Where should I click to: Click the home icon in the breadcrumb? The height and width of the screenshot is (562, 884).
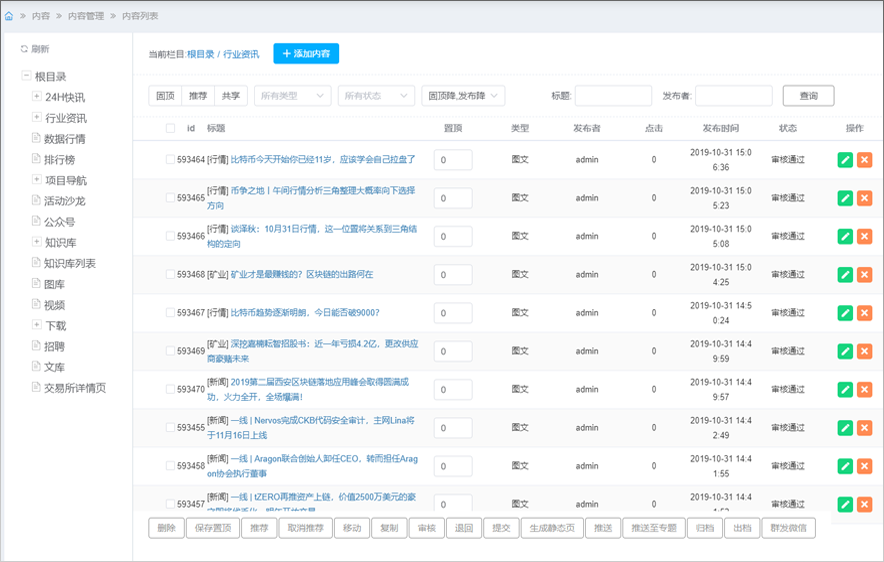tap(9, 16)
